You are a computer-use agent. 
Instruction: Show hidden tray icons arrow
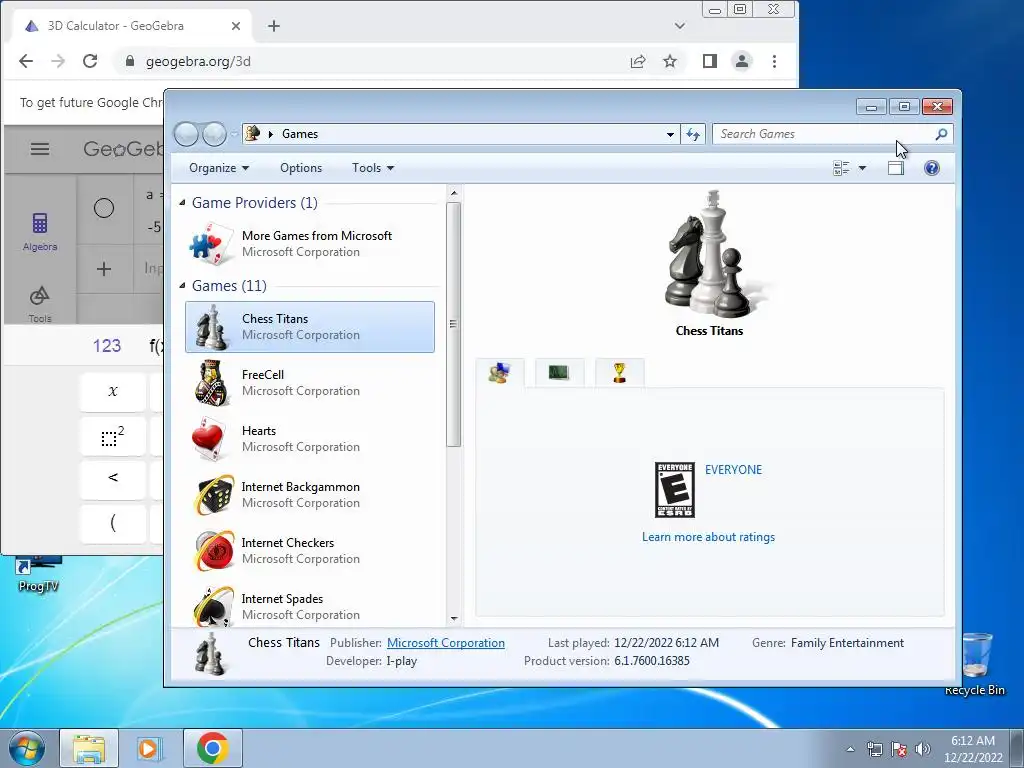[x=850, y=749]
